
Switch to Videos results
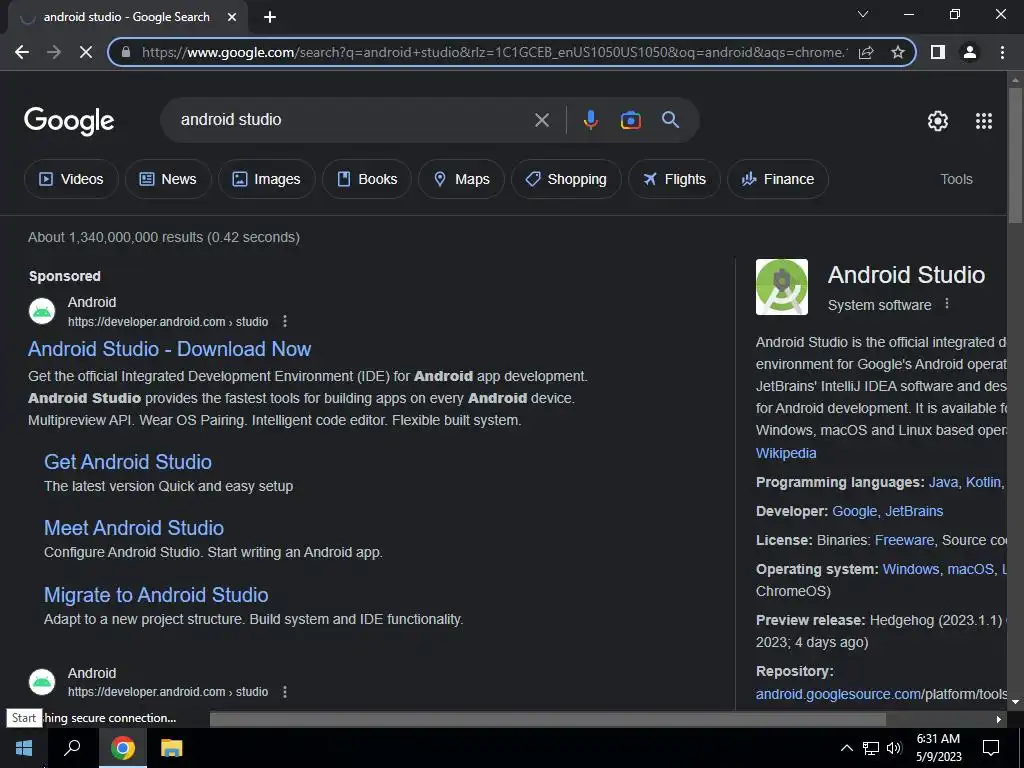click(71, 179)
